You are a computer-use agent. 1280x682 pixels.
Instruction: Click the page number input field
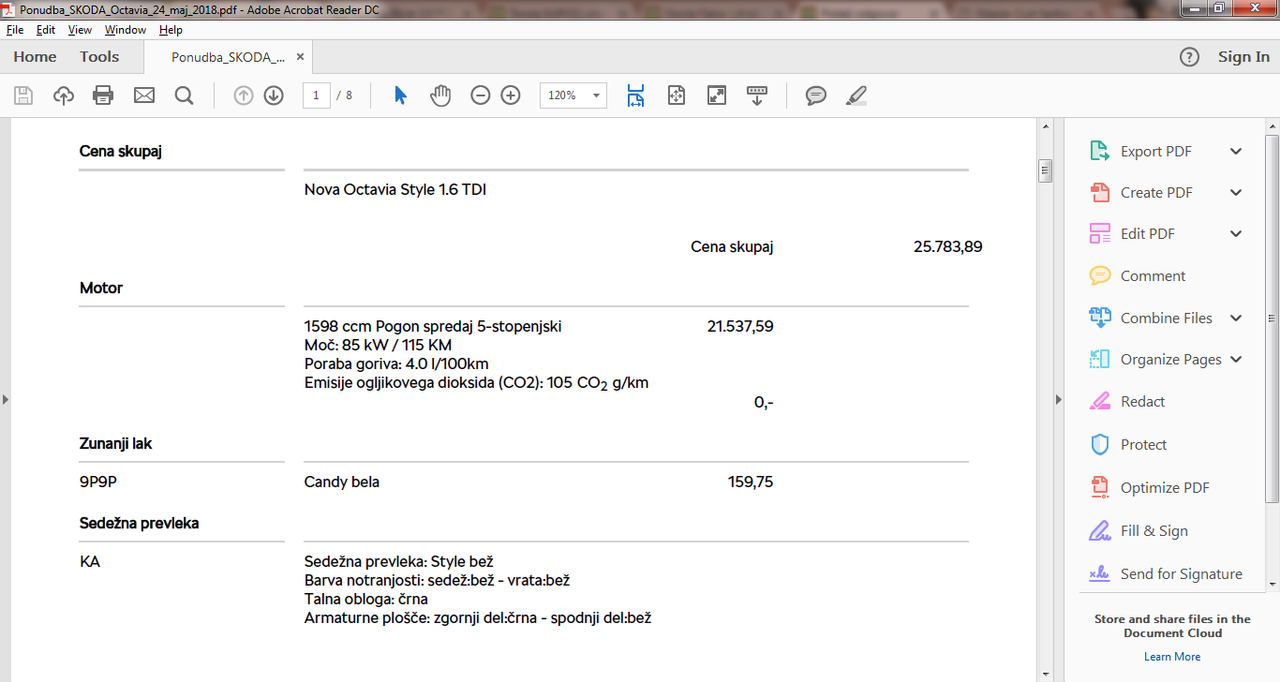pyautogui.click(x=316, y=96)
